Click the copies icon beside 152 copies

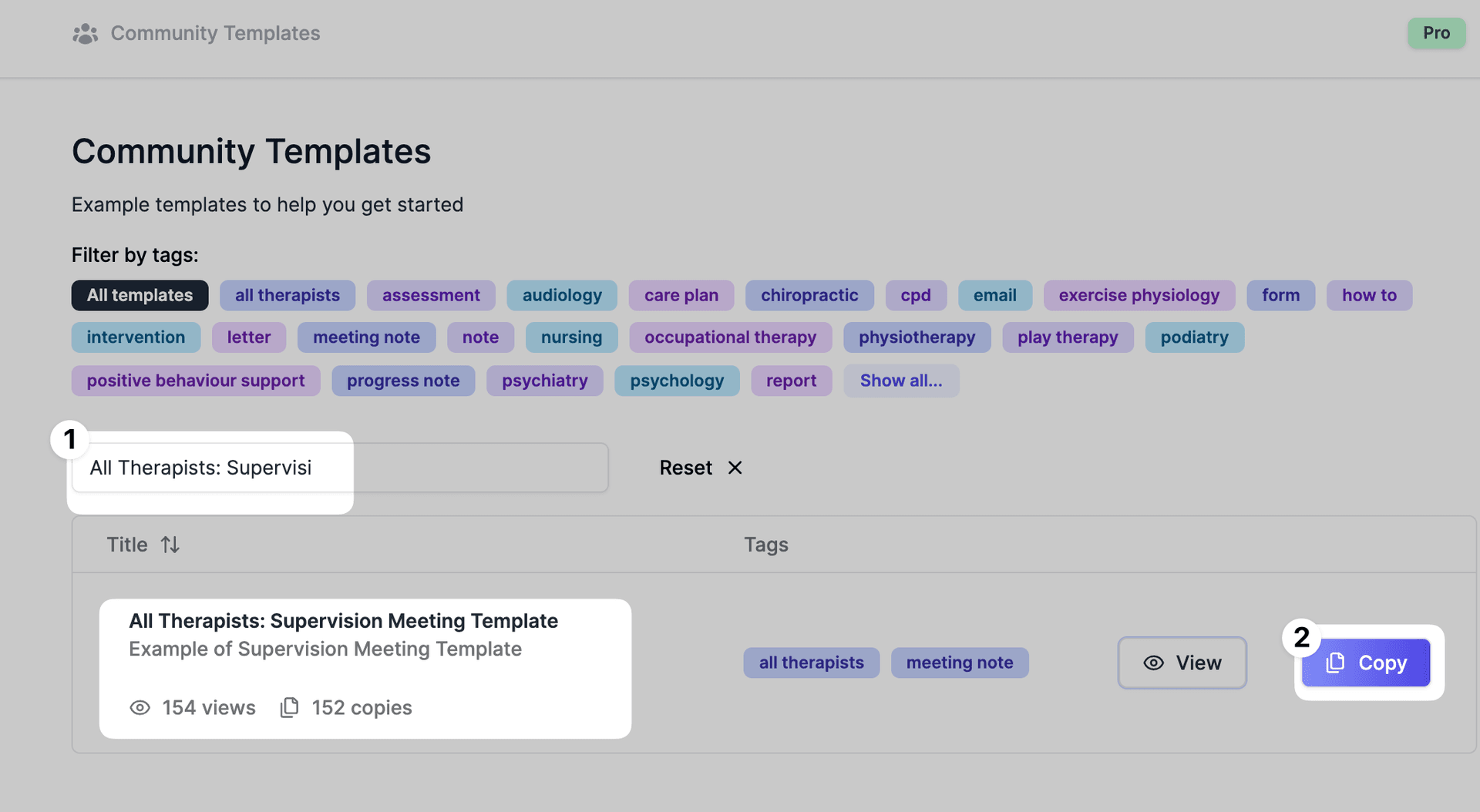pyautogui.click(x=288, y=707)
